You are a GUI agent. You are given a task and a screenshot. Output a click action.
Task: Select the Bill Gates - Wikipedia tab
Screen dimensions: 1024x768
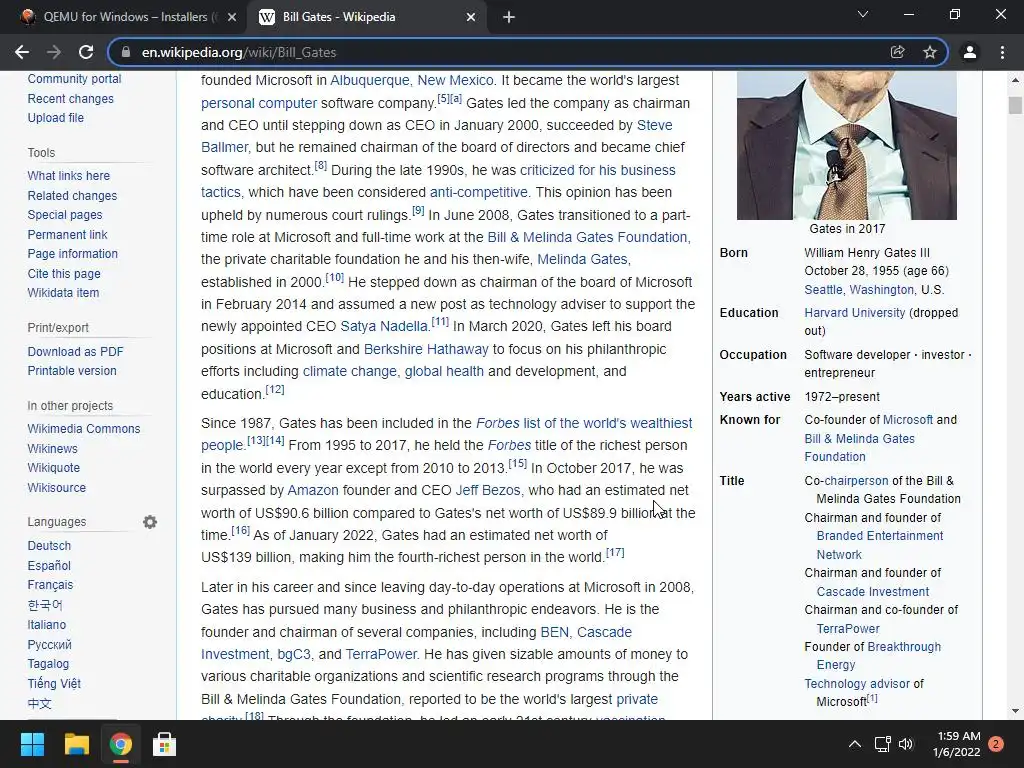pos(366,17)
